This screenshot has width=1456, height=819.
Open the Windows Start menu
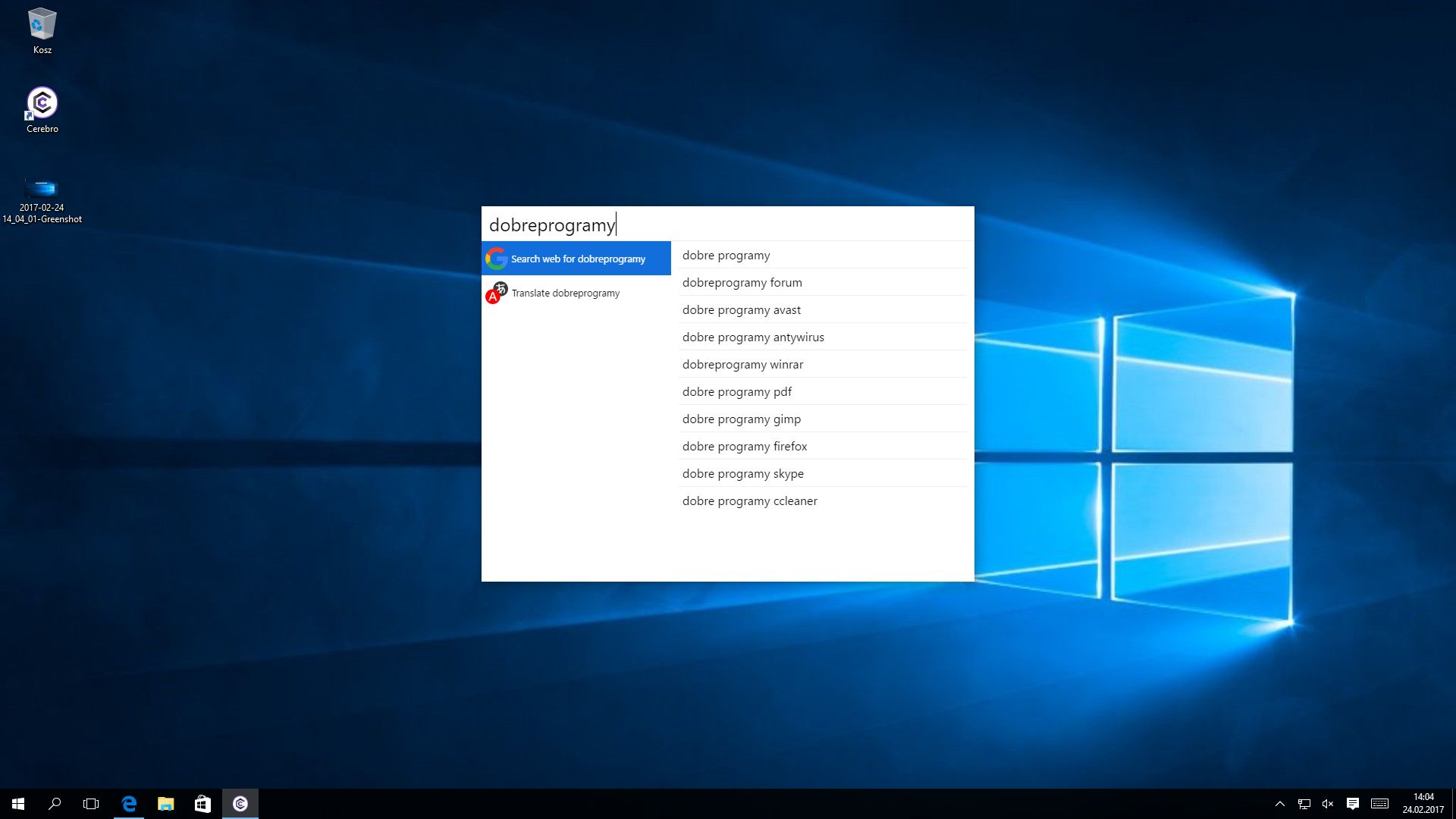18,804
